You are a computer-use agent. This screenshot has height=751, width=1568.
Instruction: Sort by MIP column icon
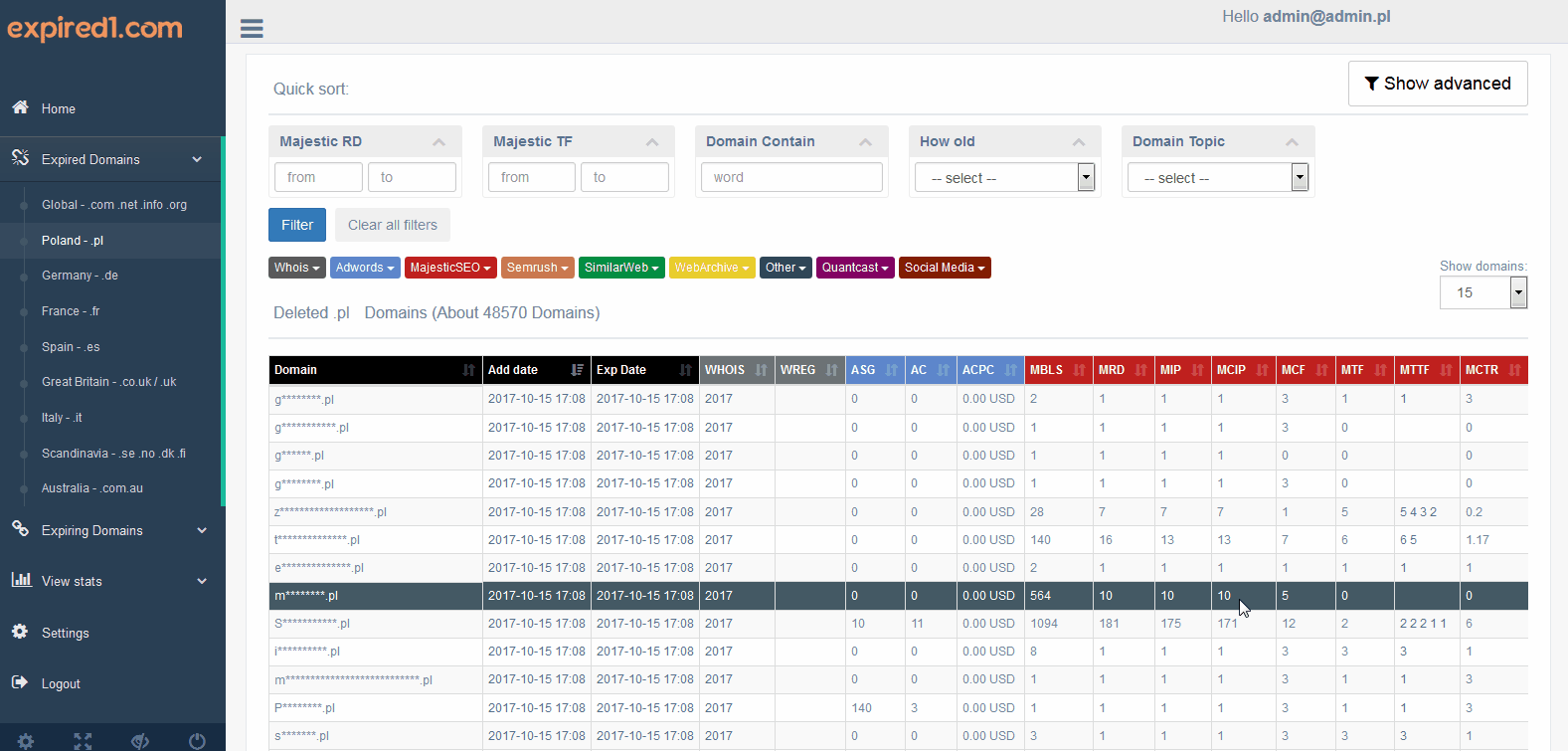click(x=1198, y=370)
